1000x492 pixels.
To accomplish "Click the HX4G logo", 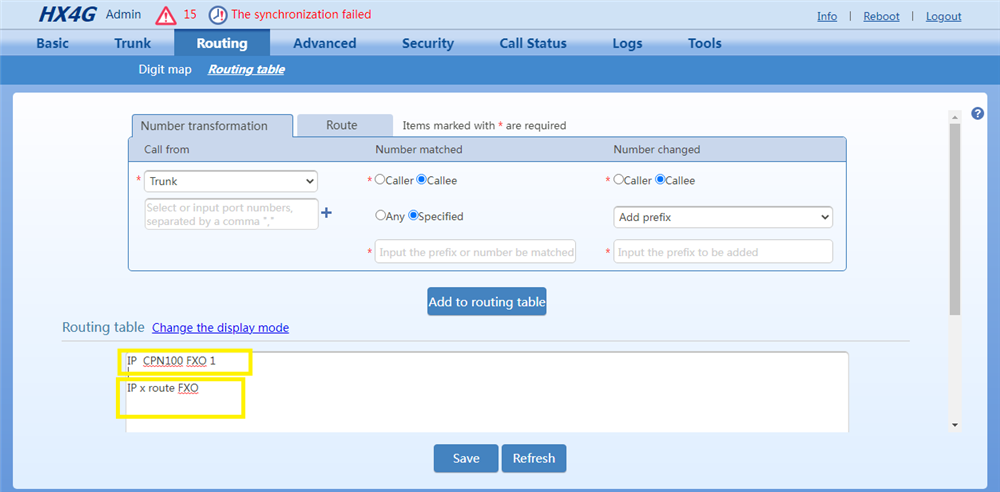I will click(66, 15).
